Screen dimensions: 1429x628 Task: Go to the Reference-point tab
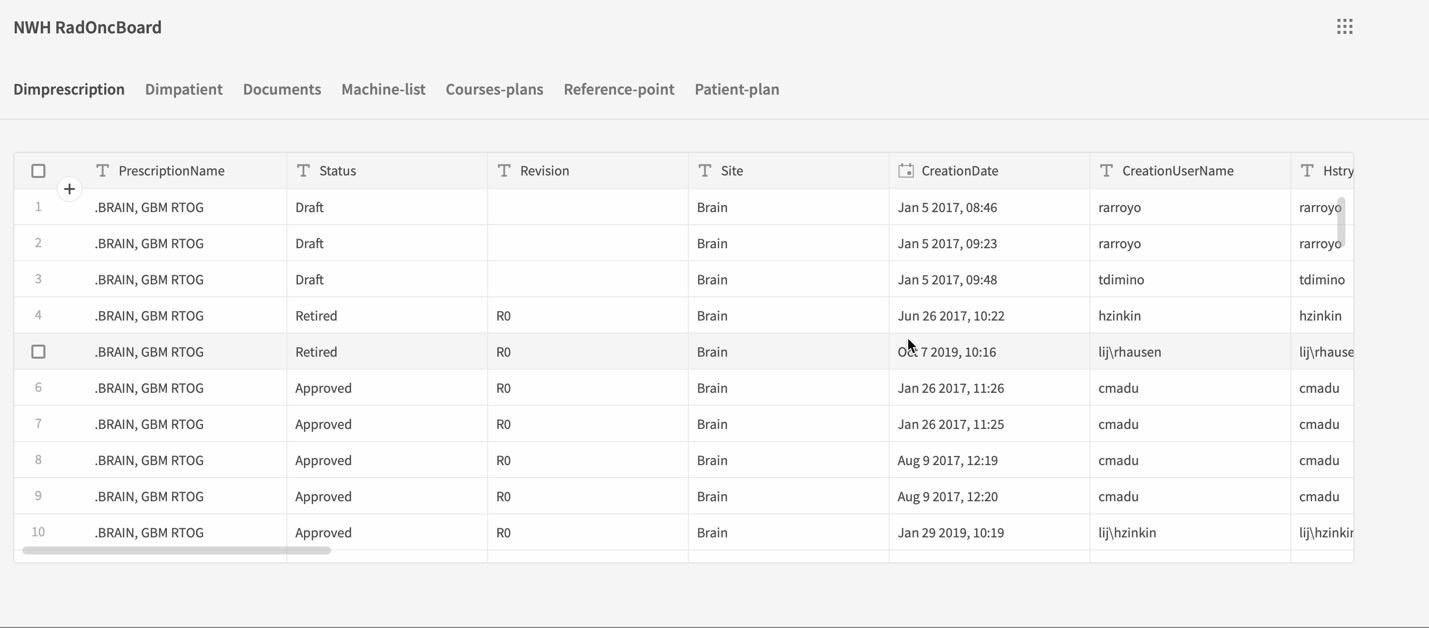point(619,89)
